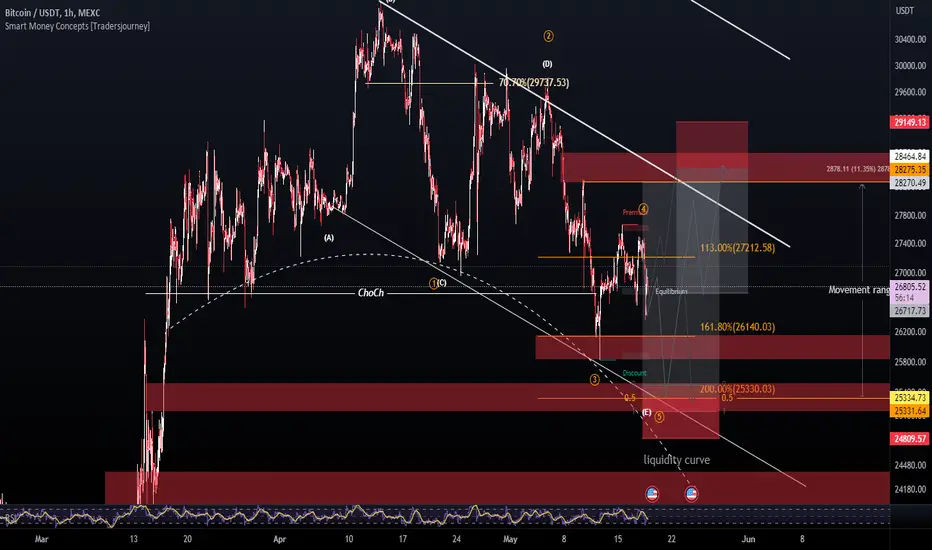Viewport: 932px width, 550px height.
Task: Click the 17 date on time axis
Action: click(x=402, y=539)
